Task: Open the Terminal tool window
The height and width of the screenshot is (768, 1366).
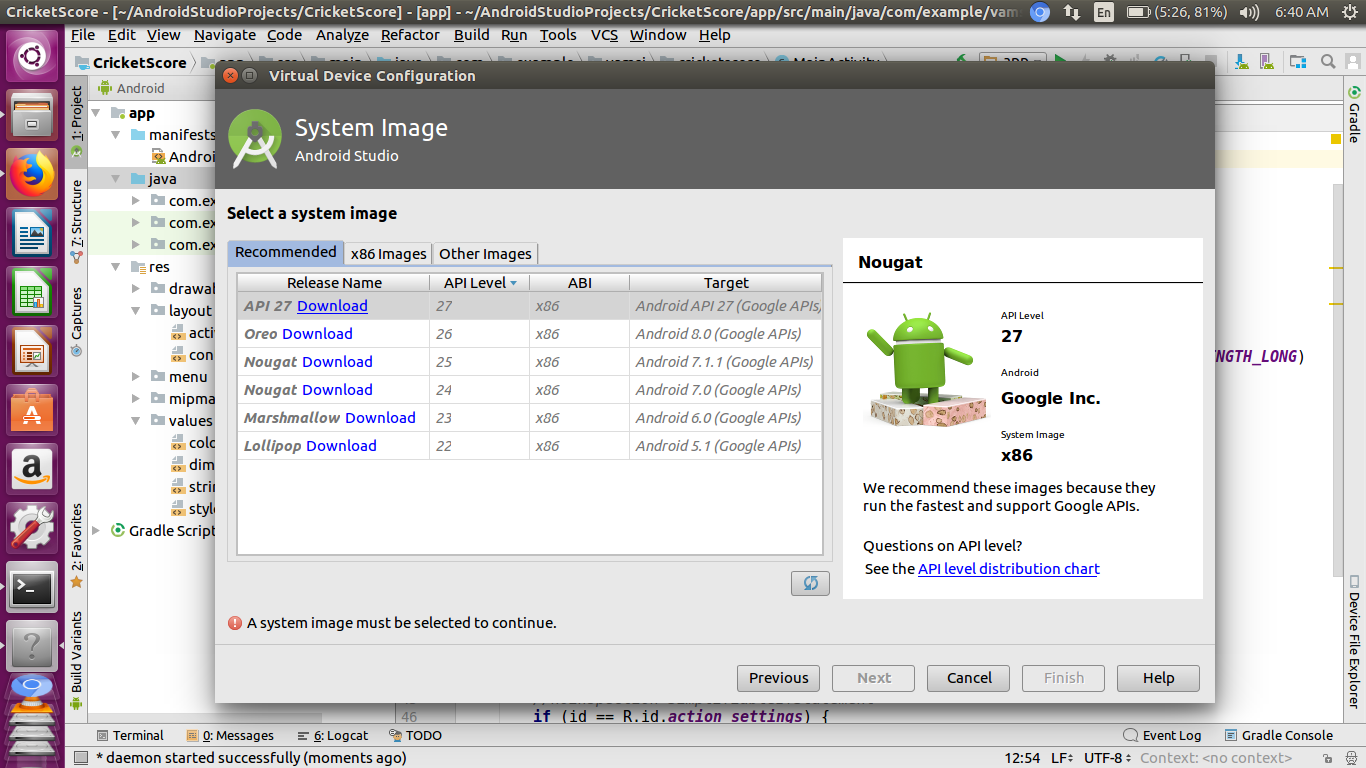Action: (129, 735)
